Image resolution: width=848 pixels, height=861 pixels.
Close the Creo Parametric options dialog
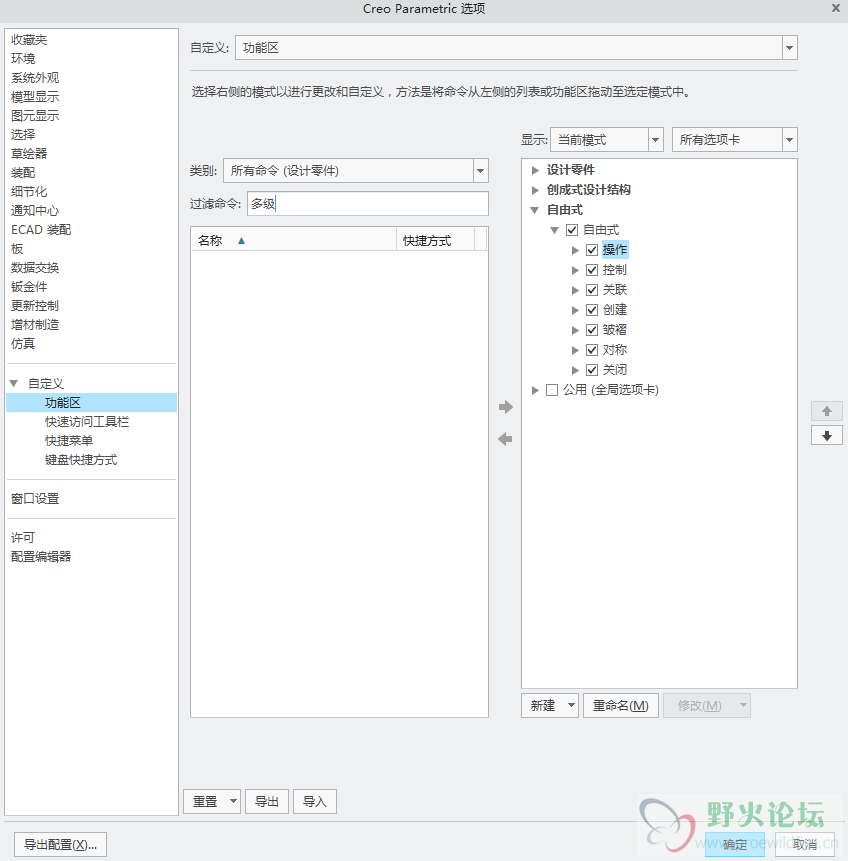click(x=835, y=8)
